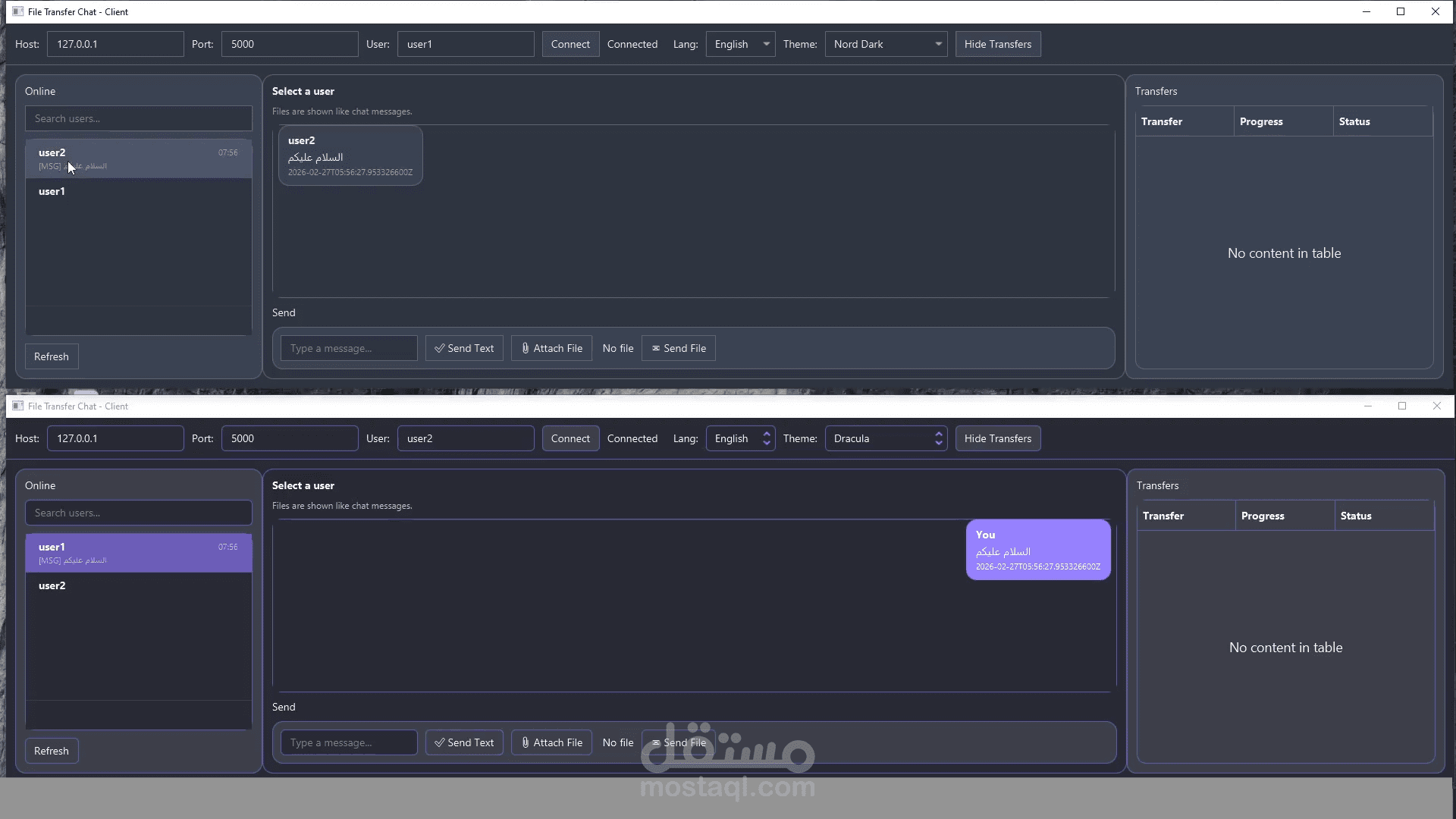Screen dimensions: 1456x819
Task: Click Refresh button in bottom window
Action: click(x=52, y=751)
